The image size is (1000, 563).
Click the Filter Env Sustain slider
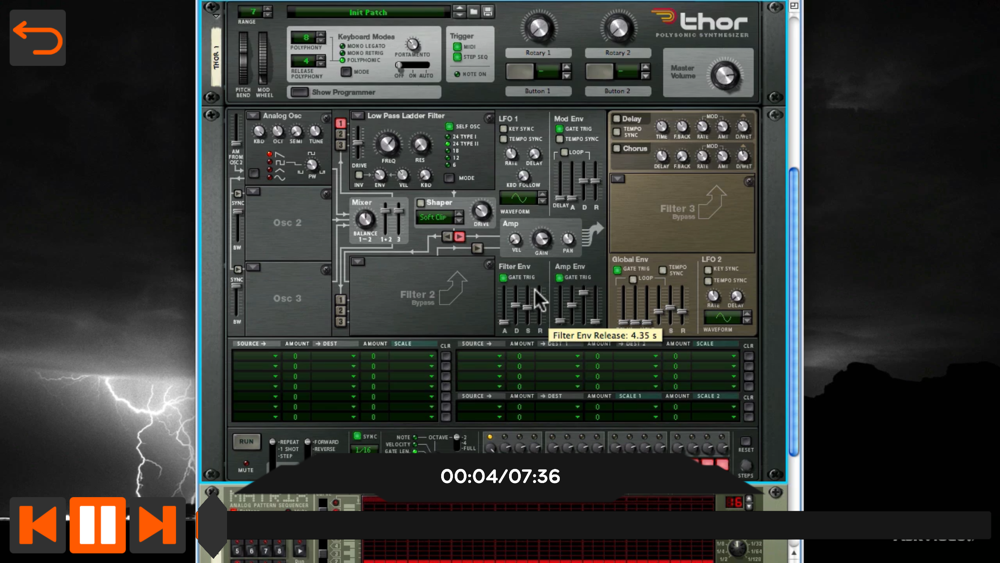527,307
